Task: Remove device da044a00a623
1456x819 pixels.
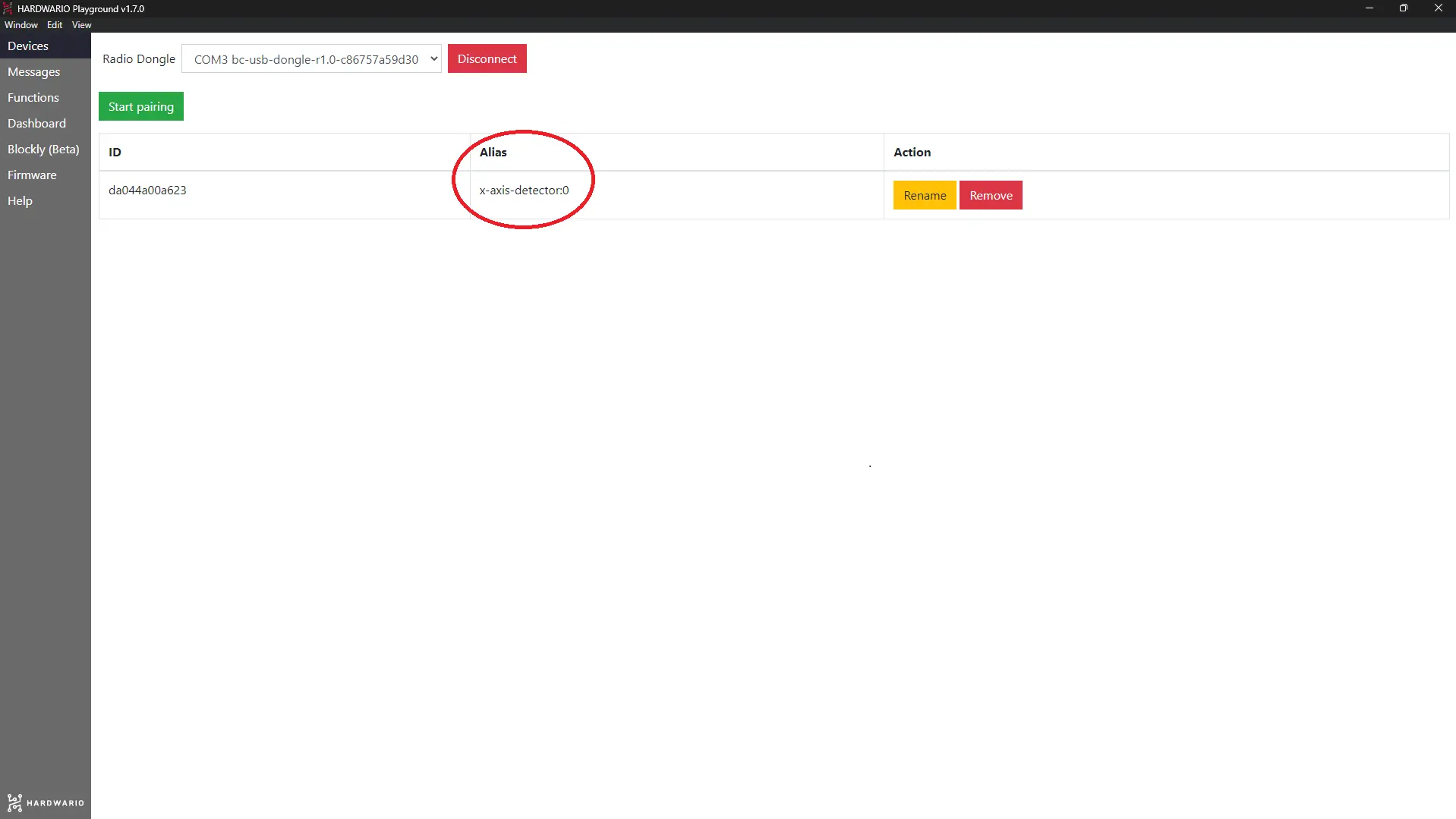Action: tap(991, 195)
